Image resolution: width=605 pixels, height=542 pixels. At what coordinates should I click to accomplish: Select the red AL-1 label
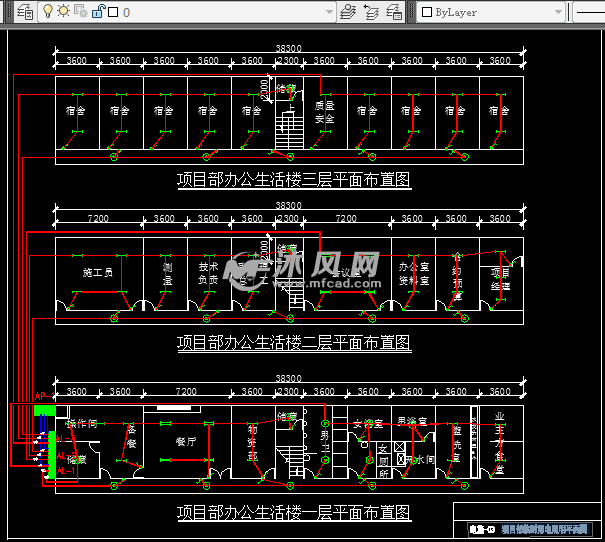pyautogui.click(x=66, y=471)
